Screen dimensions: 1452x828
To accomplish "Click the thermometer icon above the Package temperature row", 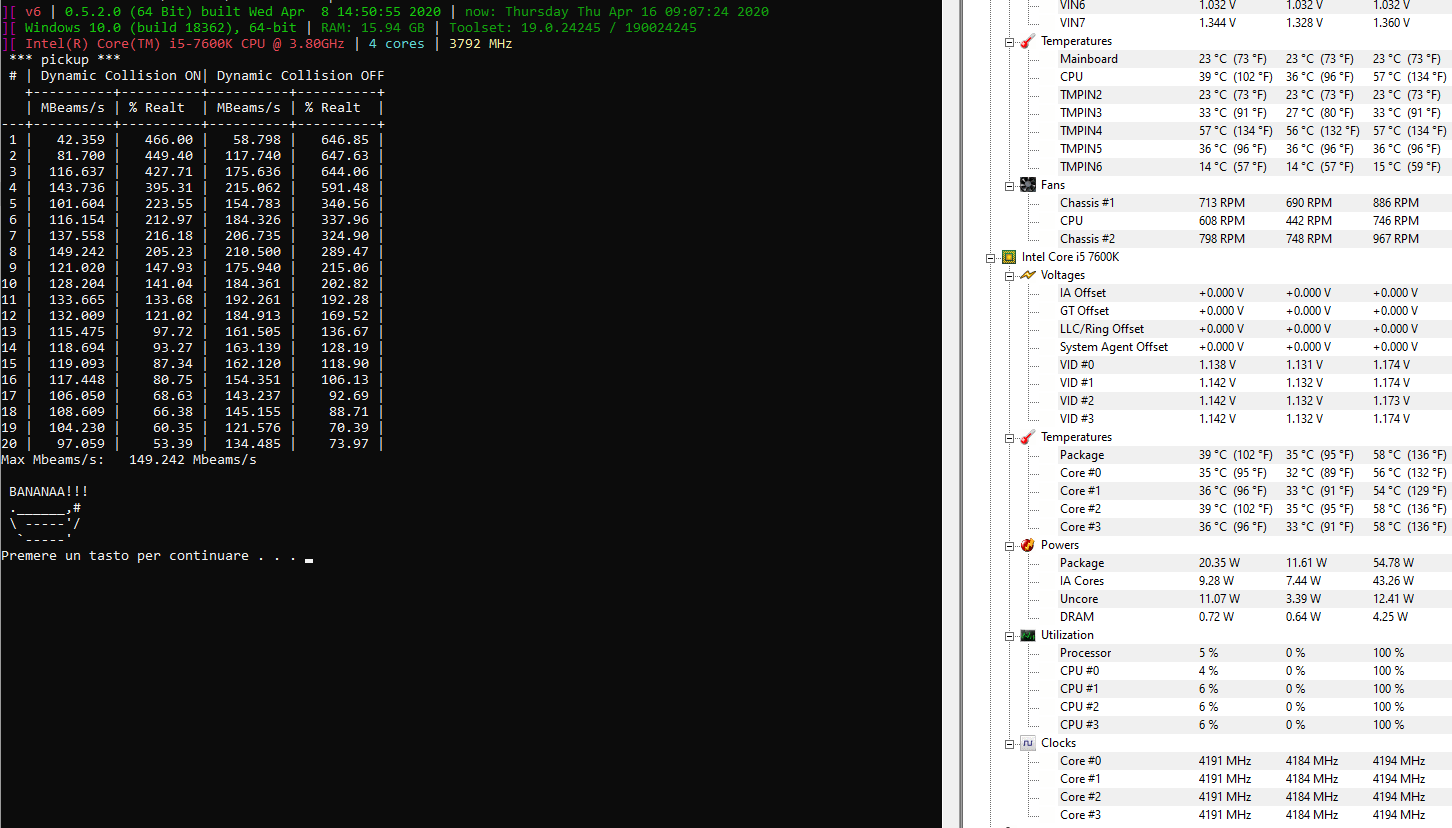I will click(1027, 437).
